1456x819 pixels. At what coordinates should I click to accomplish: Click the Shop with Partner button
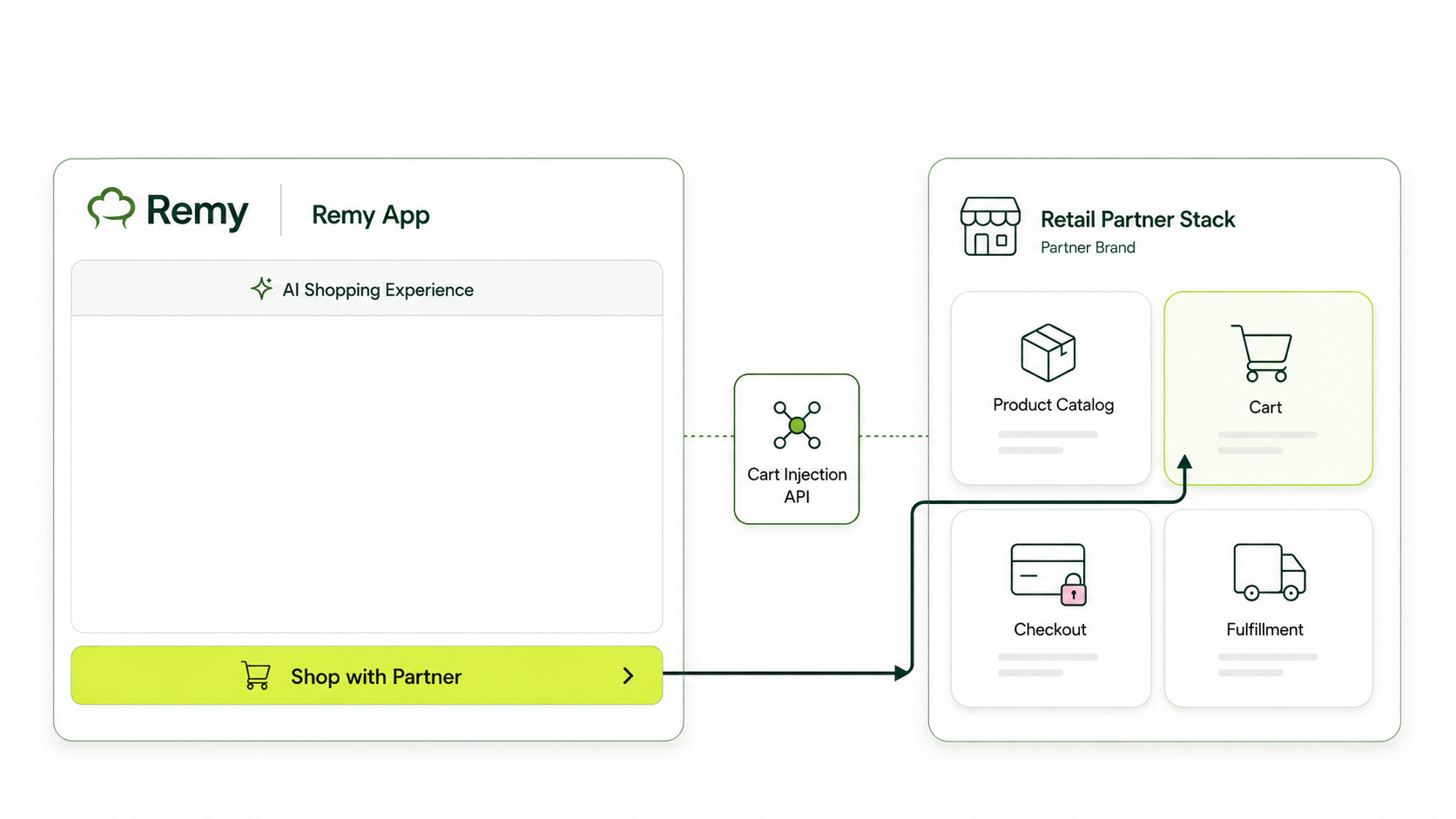click(367, 675)
